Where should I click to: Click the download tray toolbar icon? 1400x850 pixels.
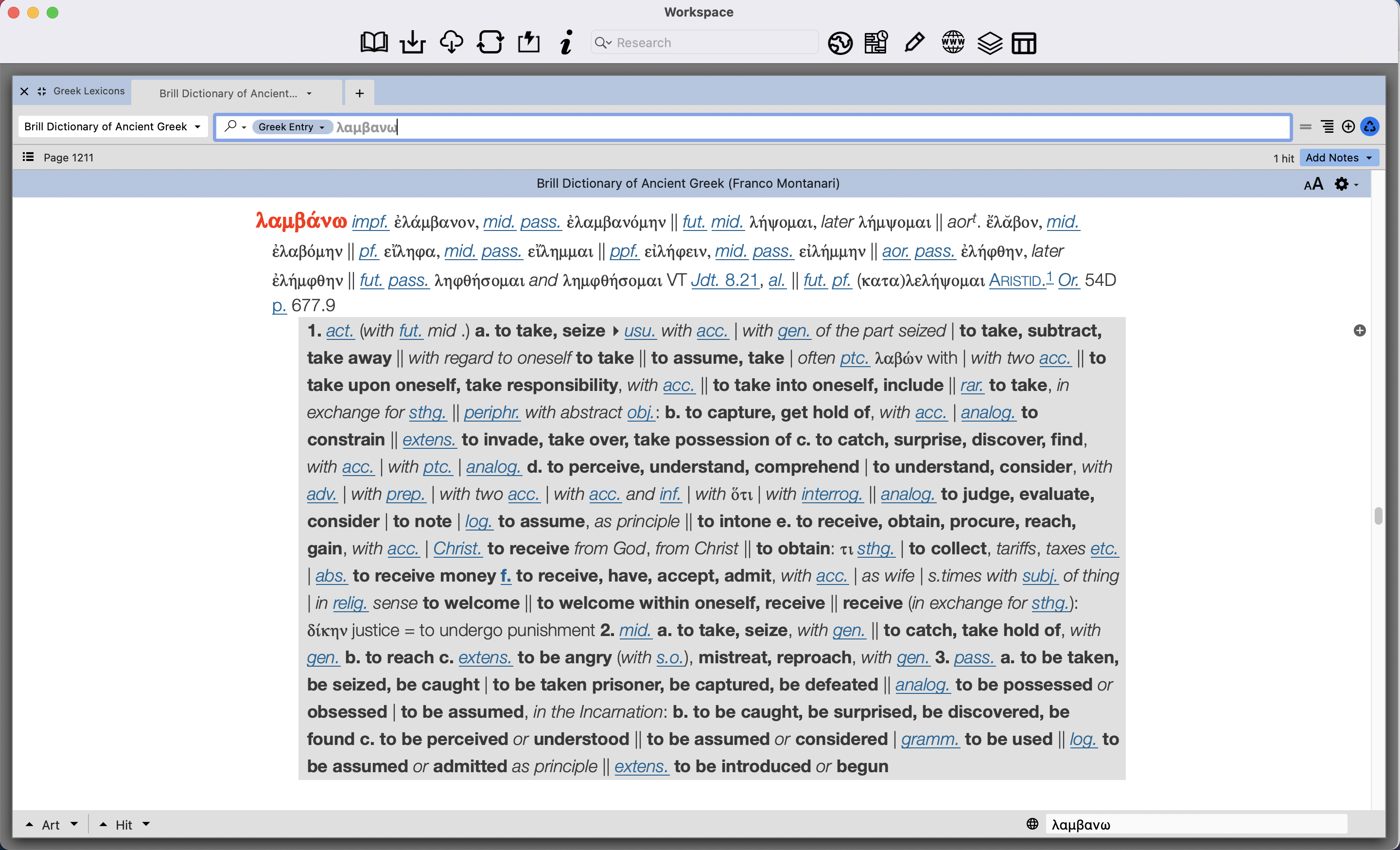pyautogui.click(x=413, y=43)
